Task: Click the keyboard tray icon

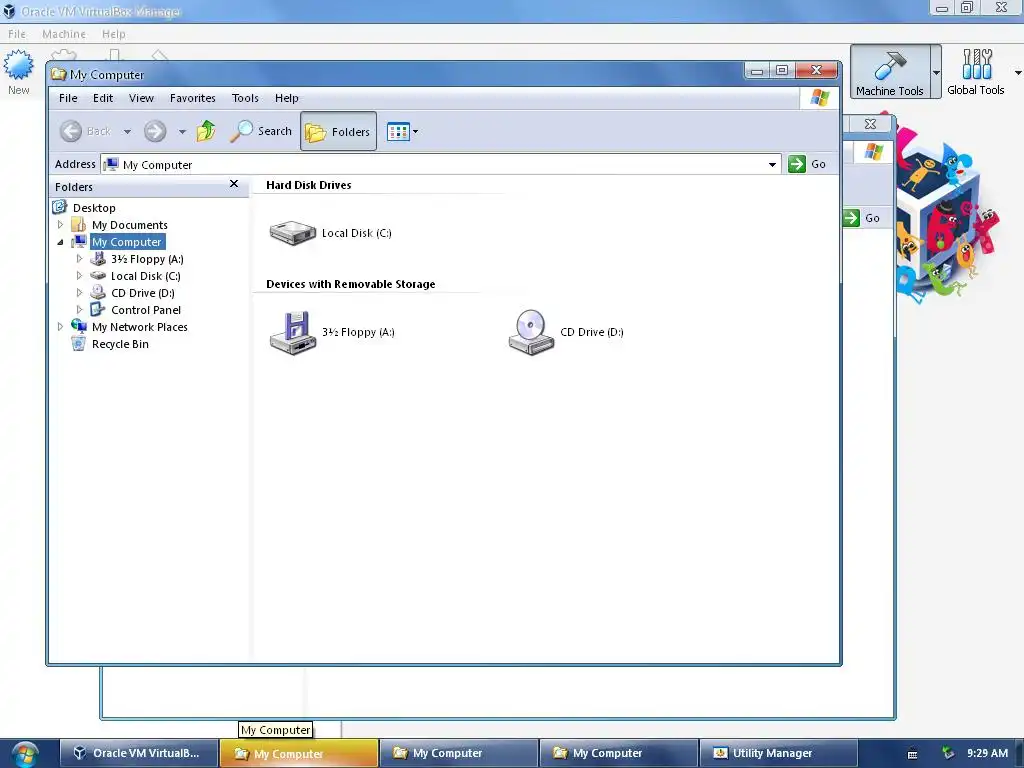Action: (x=912, y=754)
